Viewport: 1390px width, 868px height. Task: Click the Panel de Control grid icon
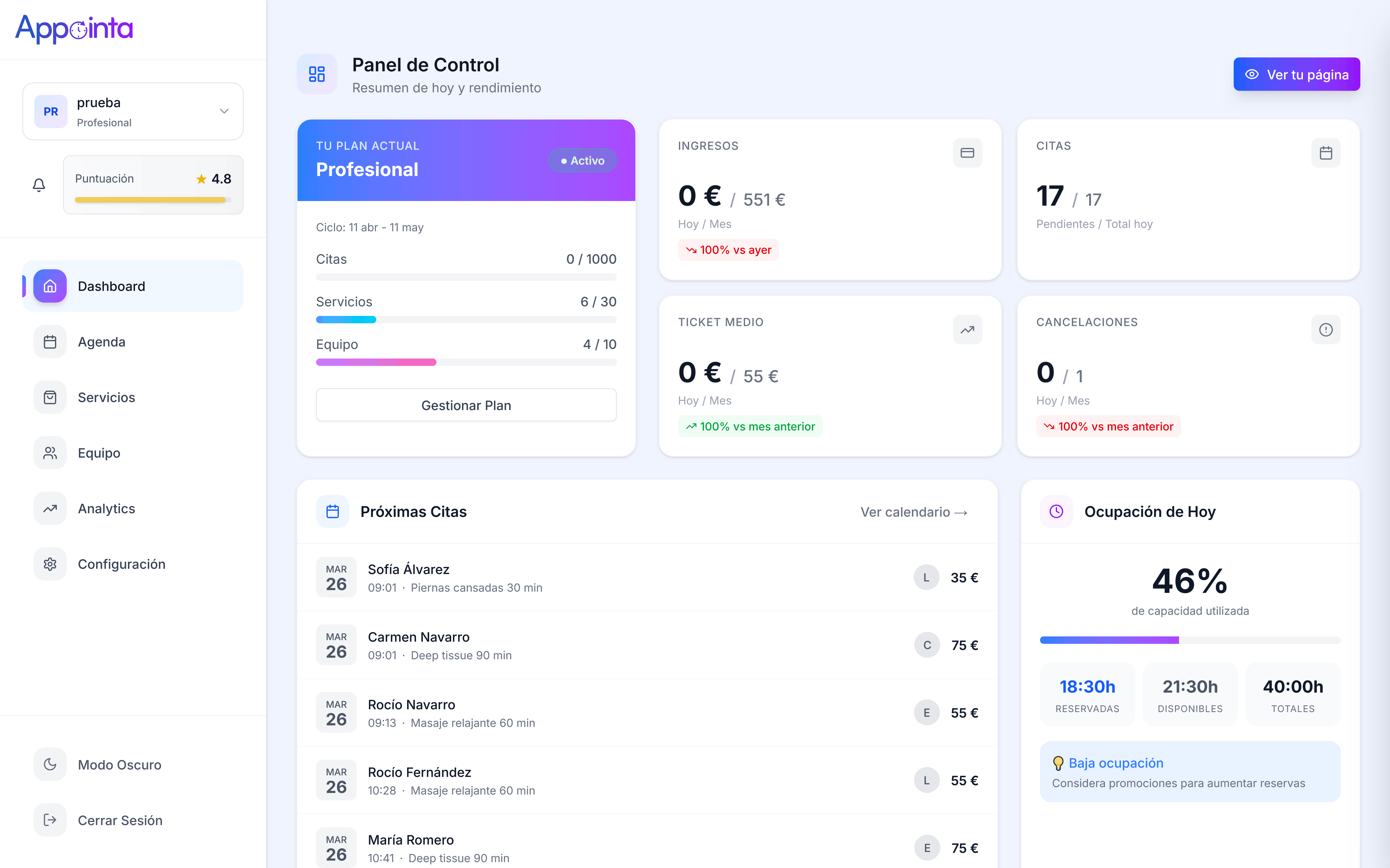tap(316, 74)
